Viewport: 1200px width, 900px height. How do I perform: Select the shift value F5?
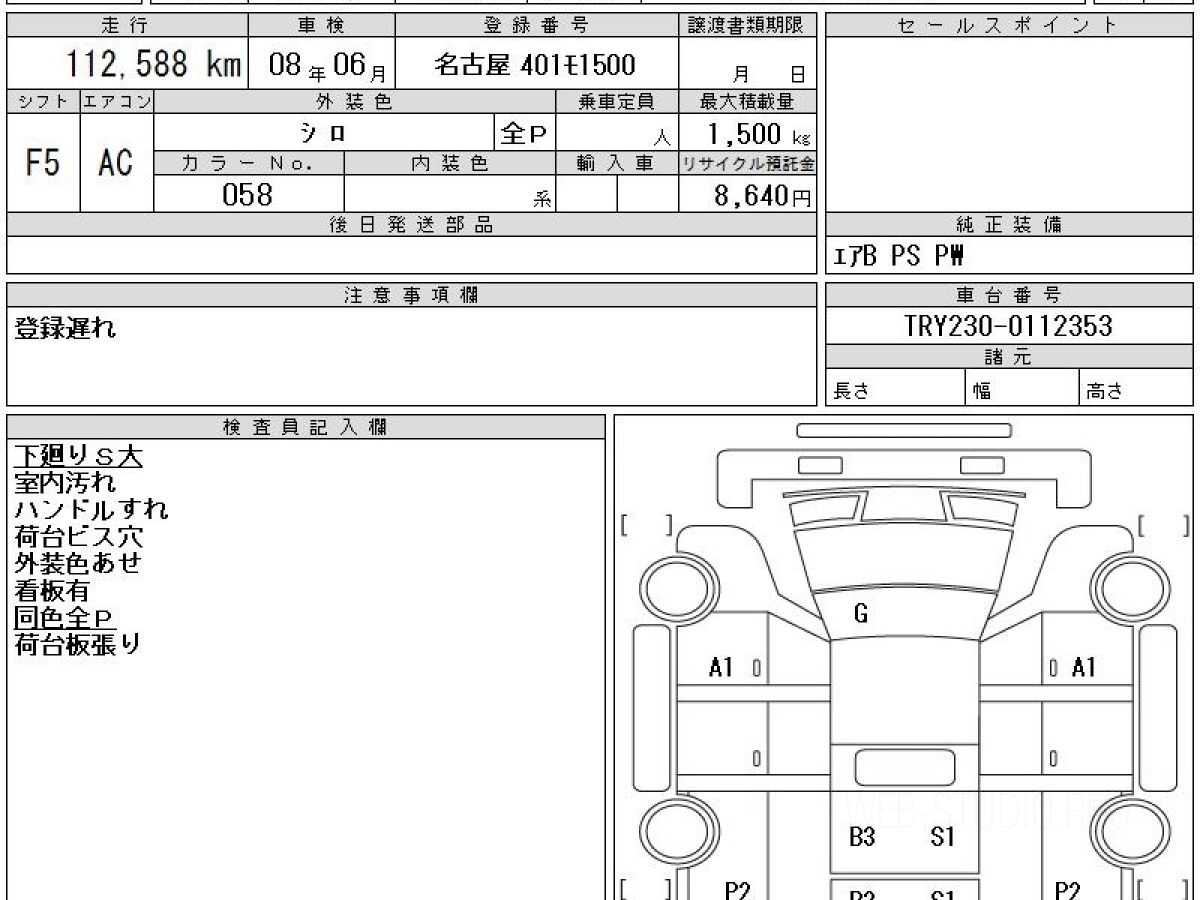pyautogui.click(x=43, y=163)
